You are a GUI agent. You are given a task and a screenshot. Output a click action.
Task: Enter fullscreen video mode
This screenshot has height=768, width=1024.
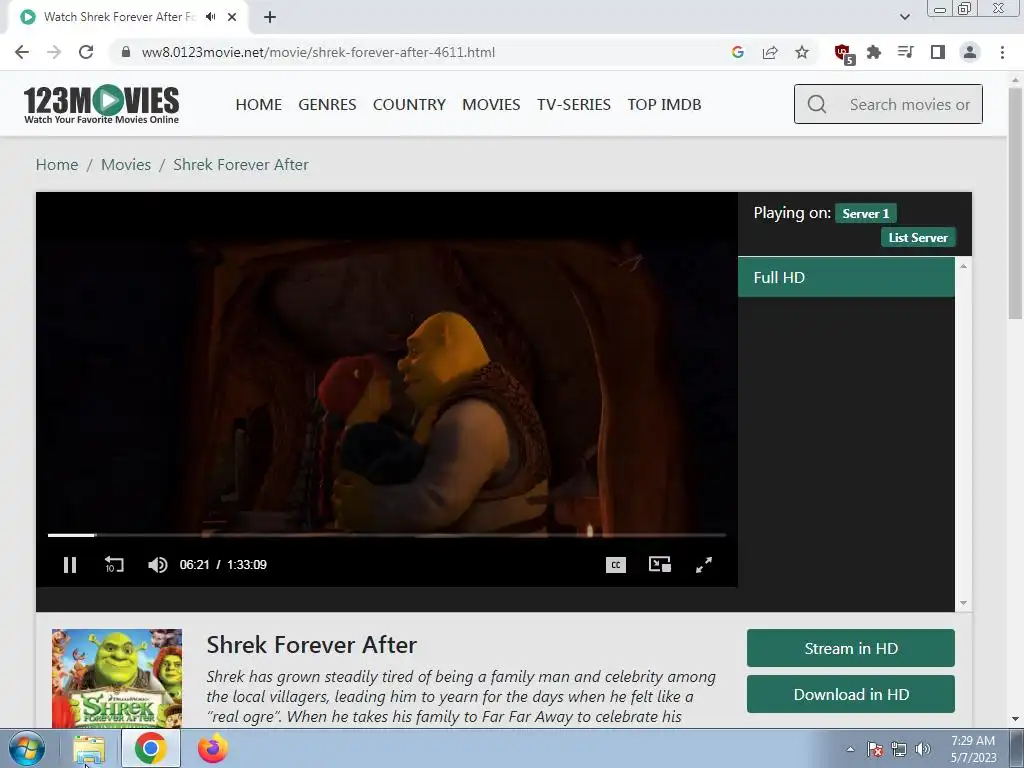704,565
